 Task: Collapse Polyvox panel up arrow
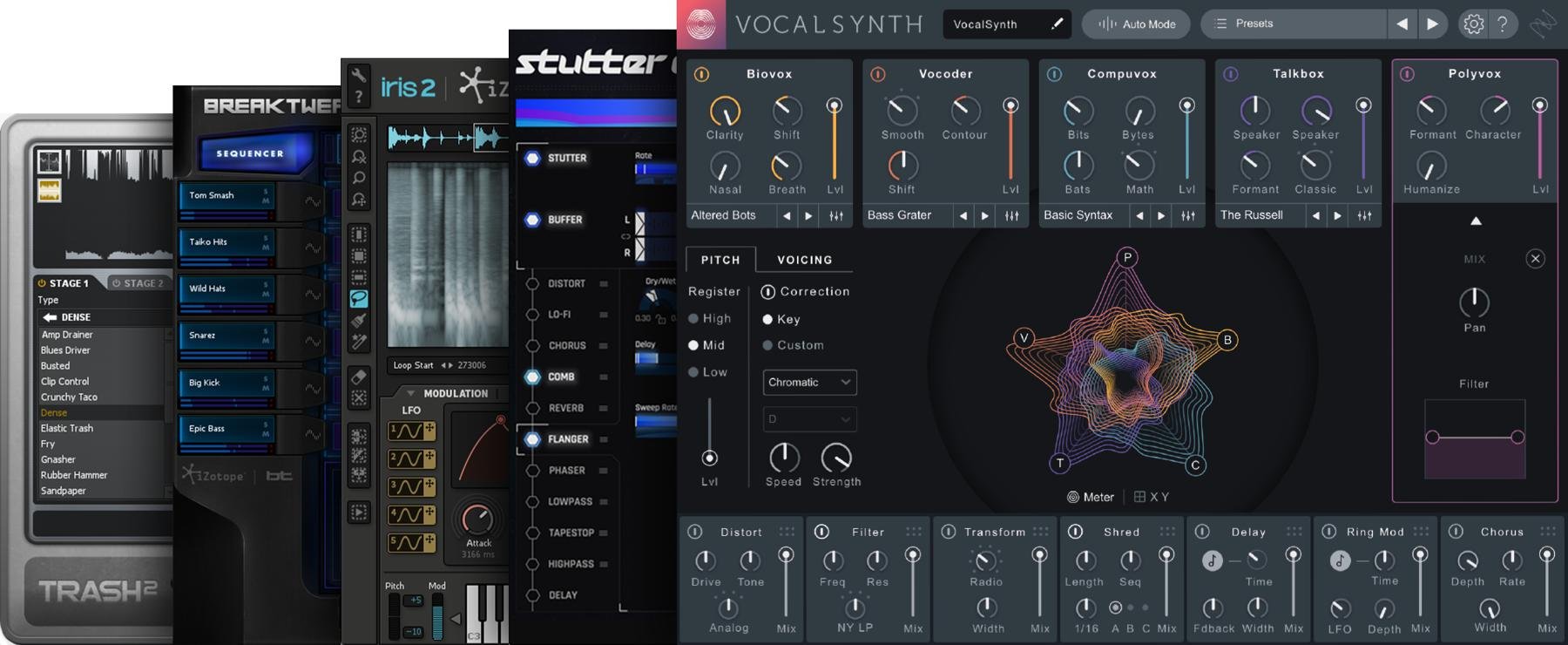[1476, 221]
